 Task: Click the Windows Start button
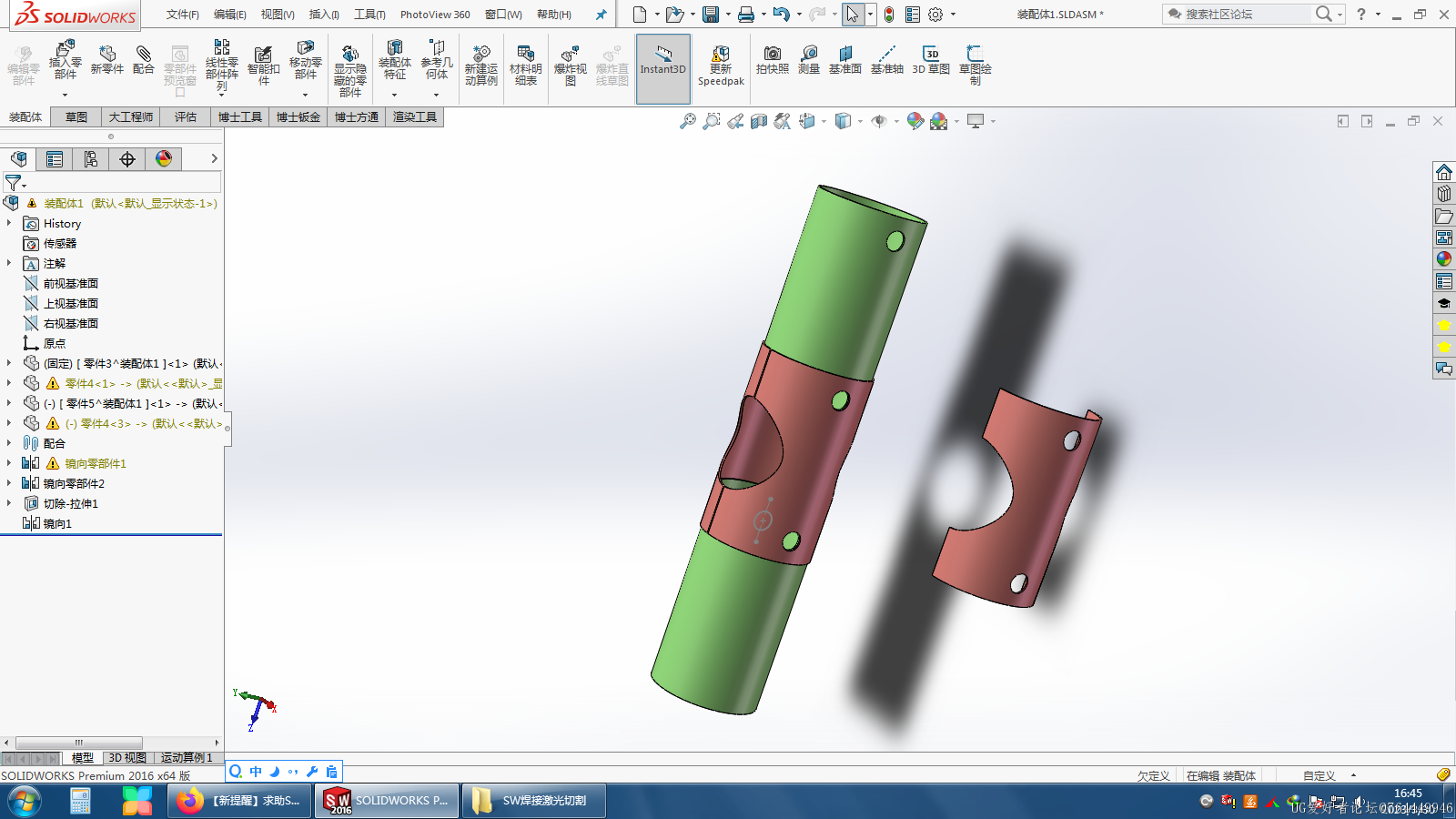[x=25, y=802]
